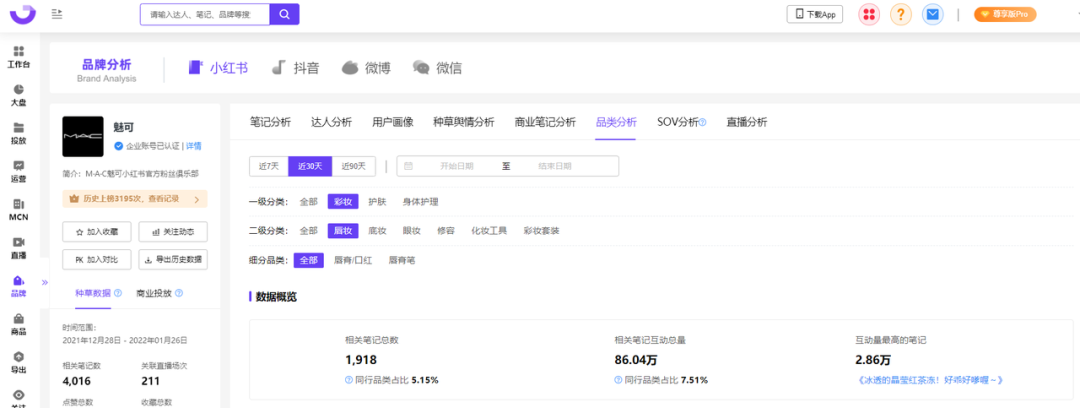Click the purple logo icon at top left
The width and height of the screenshot is (1080, 408).
coord(22,14)
